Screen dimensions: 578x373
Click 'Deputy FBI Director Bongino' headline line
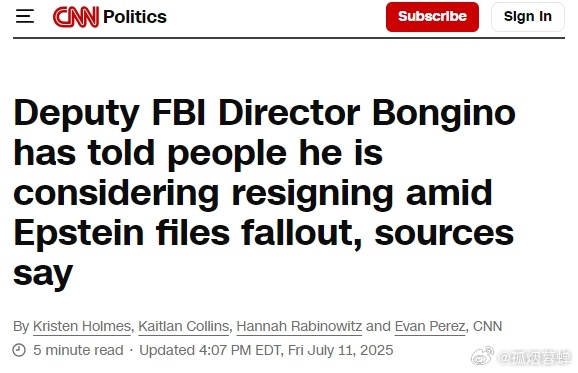[264, 112]
